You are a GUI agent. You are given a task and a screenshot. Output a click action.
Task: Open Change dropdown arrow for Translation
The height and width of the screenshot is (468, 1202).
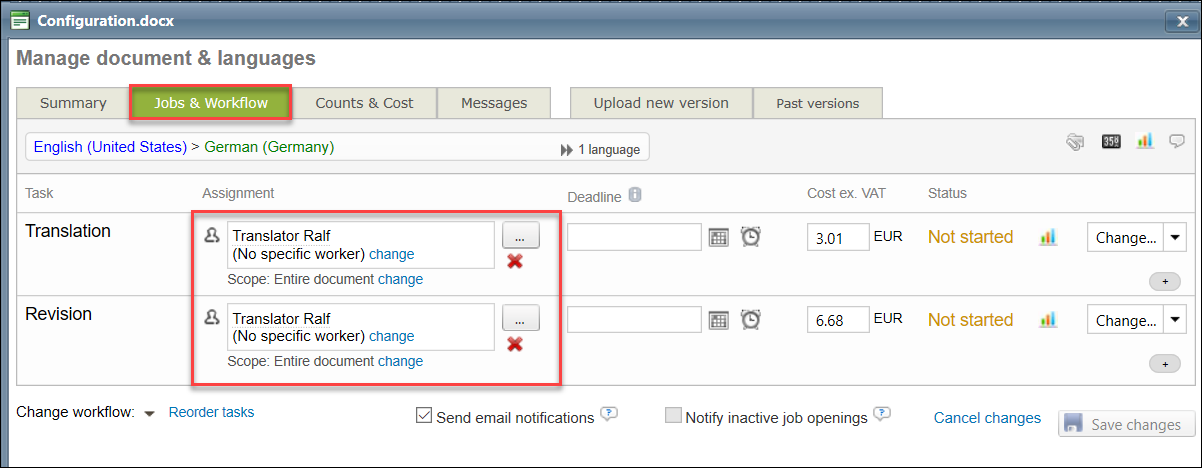pos(1174,238)
